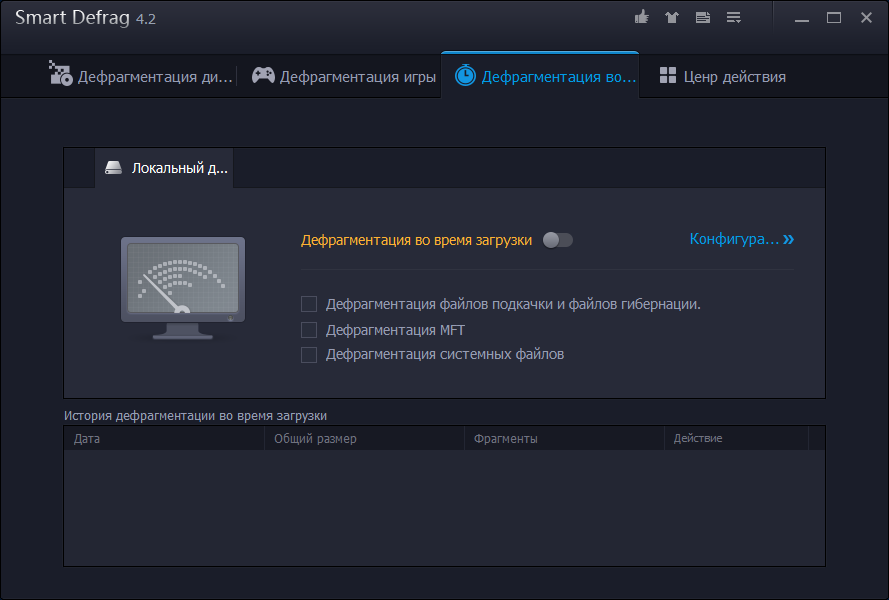The width and height of the screenshot is (889, 600).
Task: Click the local disk drive icon
Action: [x=114, y=168]
